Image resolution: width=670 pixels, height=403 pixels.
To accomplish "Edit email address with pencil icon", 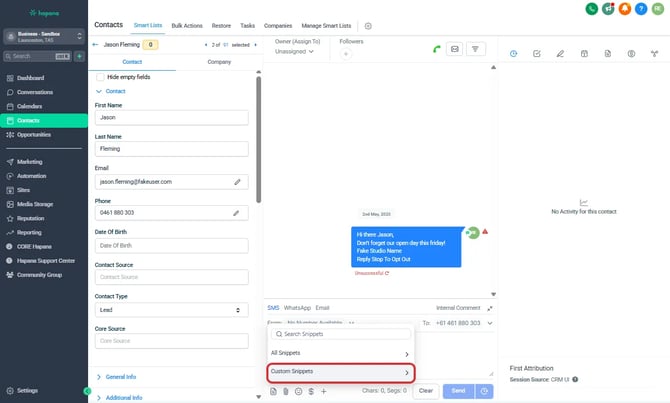I will point(238,182).
